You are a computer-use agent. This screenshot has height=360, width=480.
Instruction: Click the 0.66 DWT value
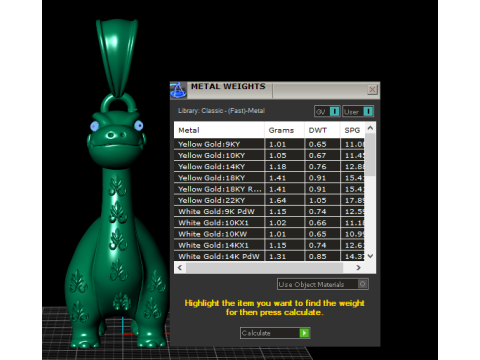coord(317,223)
